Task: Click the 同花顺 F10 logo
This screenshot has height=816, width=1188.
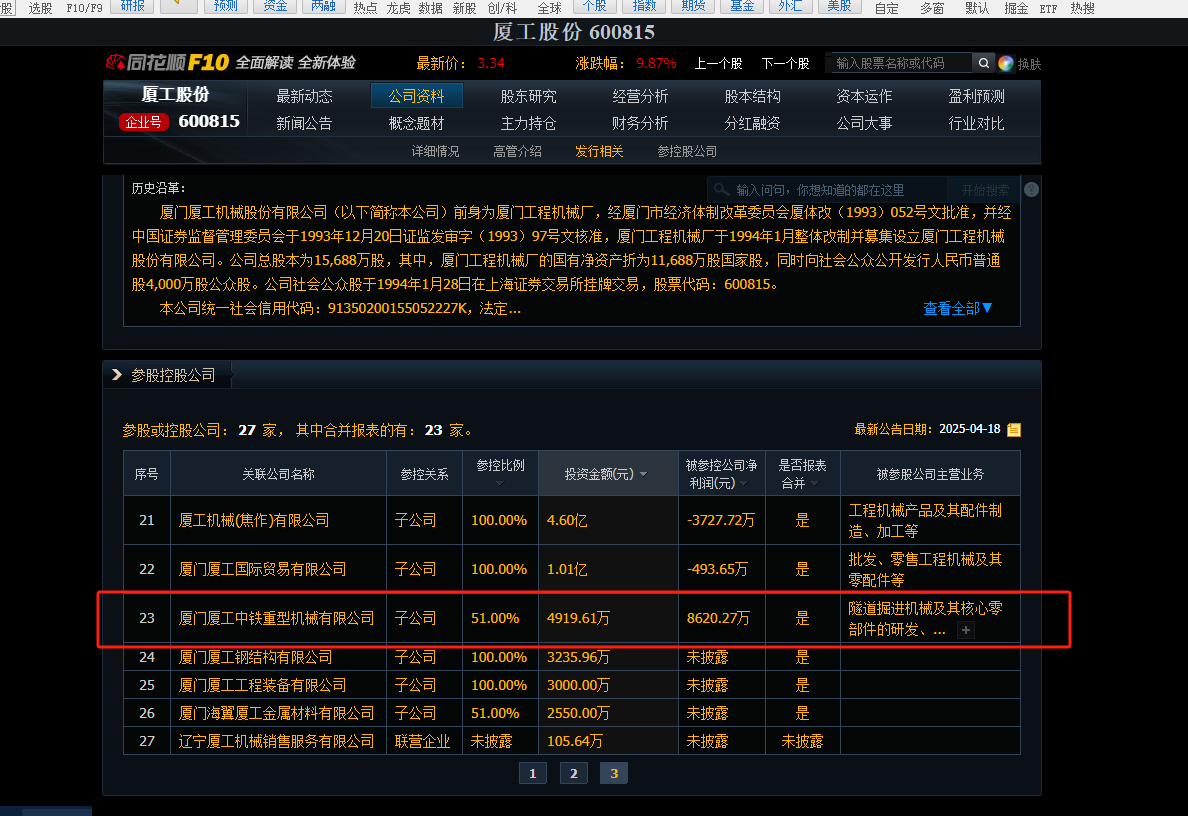Action: [168, 63]
